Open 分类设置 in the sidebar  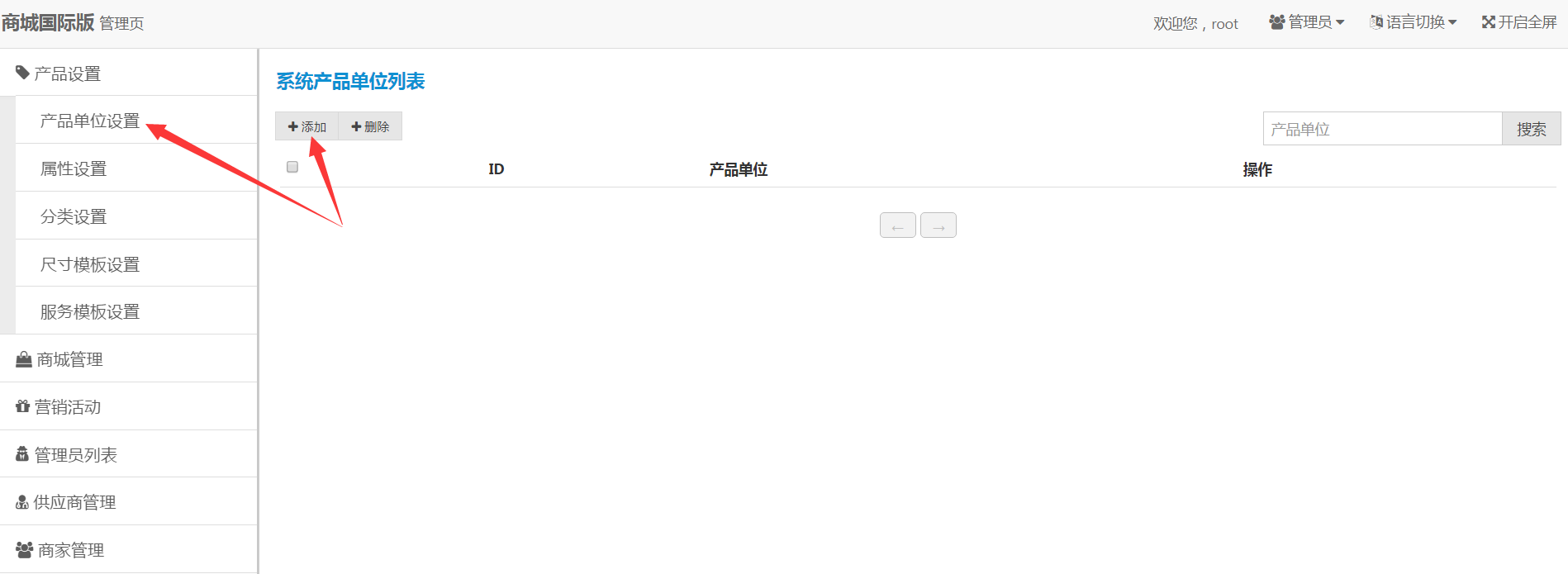pyautogui.click(x=74, y=216)
